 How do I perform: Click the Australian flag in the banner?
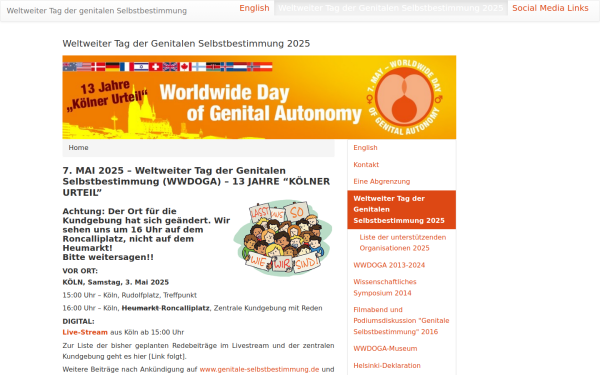69,67
